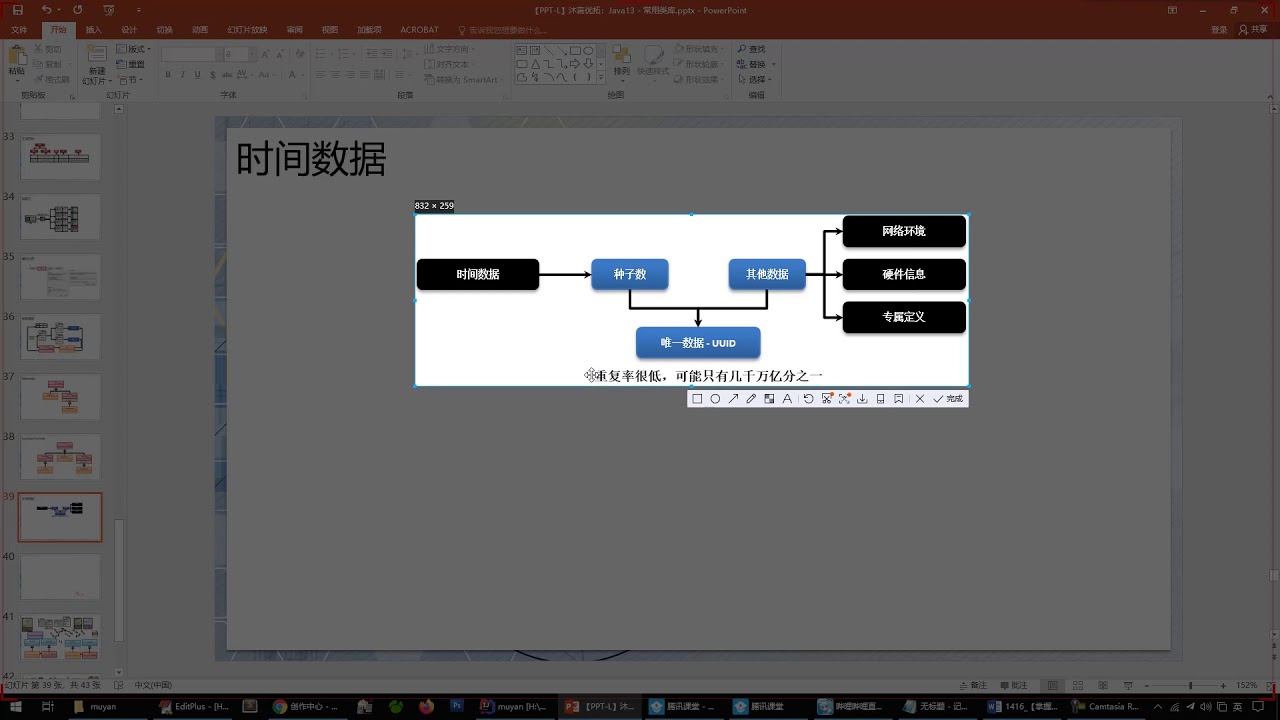Select slide 38 thumbnail
Image resolution: width=1280 pixels, height=720 pixels.
tap(60, 456)
